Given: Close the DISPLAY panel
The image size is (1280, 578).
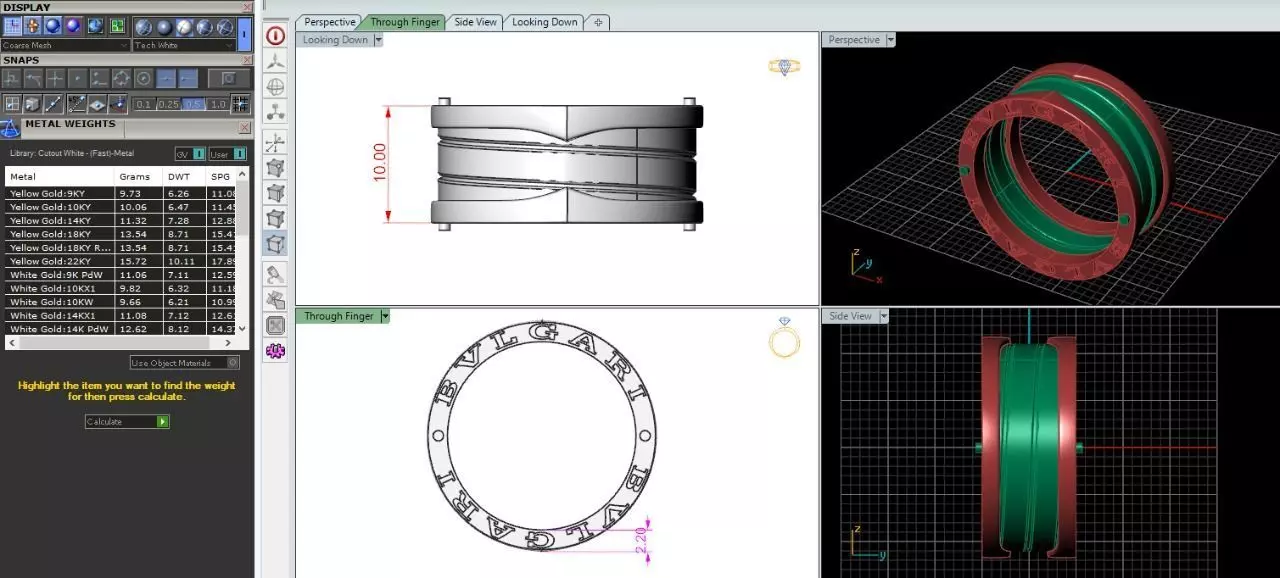Looking at the screenshot, I should [246, 7].
